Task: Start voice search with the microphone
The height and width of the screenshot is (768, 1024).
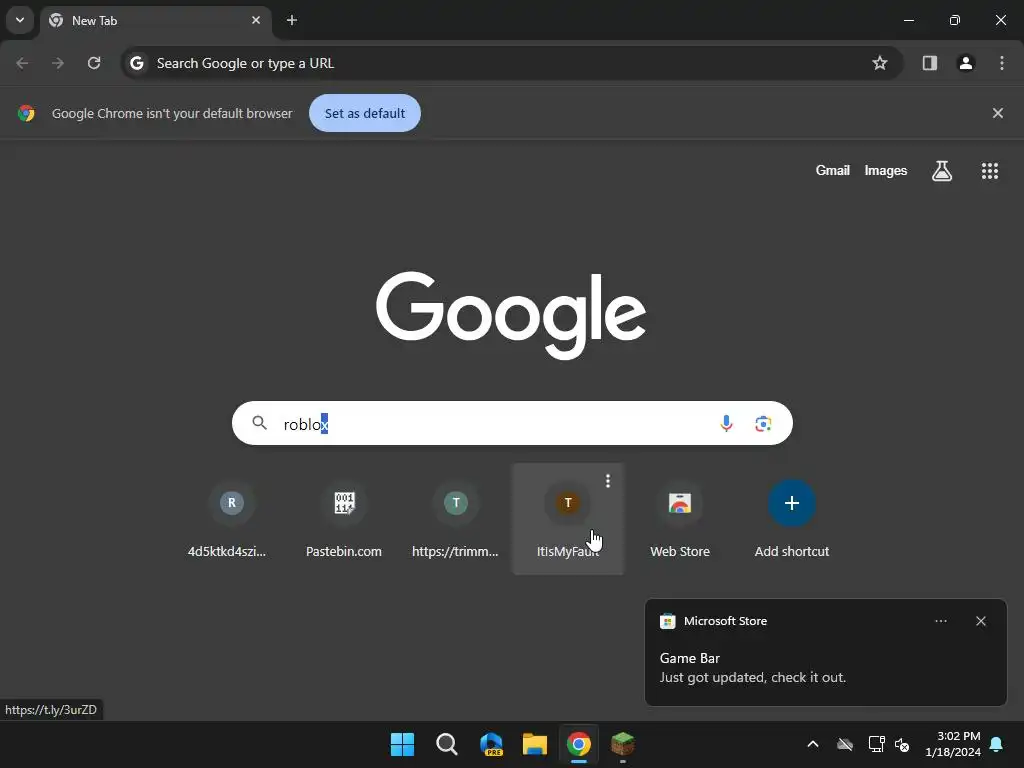Action: 726,424
